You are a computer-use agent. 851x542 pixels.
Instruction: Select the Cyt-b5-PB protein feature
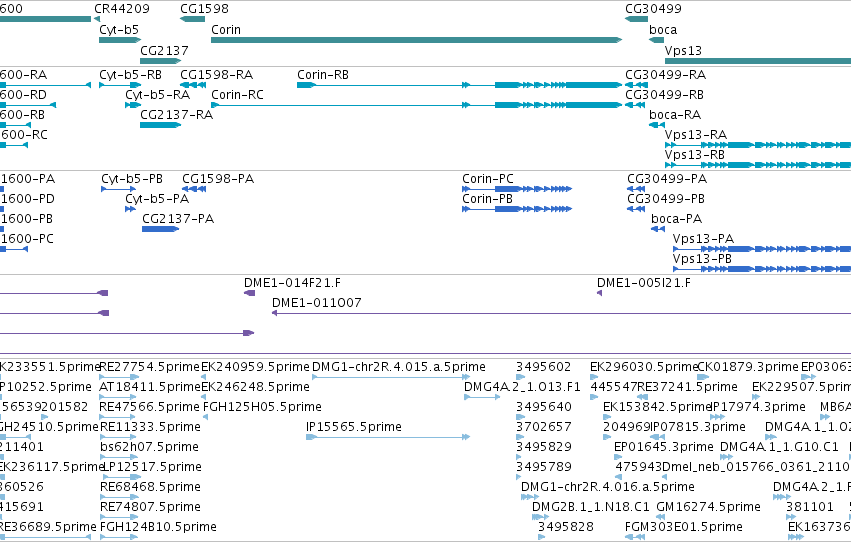point(118,189)
